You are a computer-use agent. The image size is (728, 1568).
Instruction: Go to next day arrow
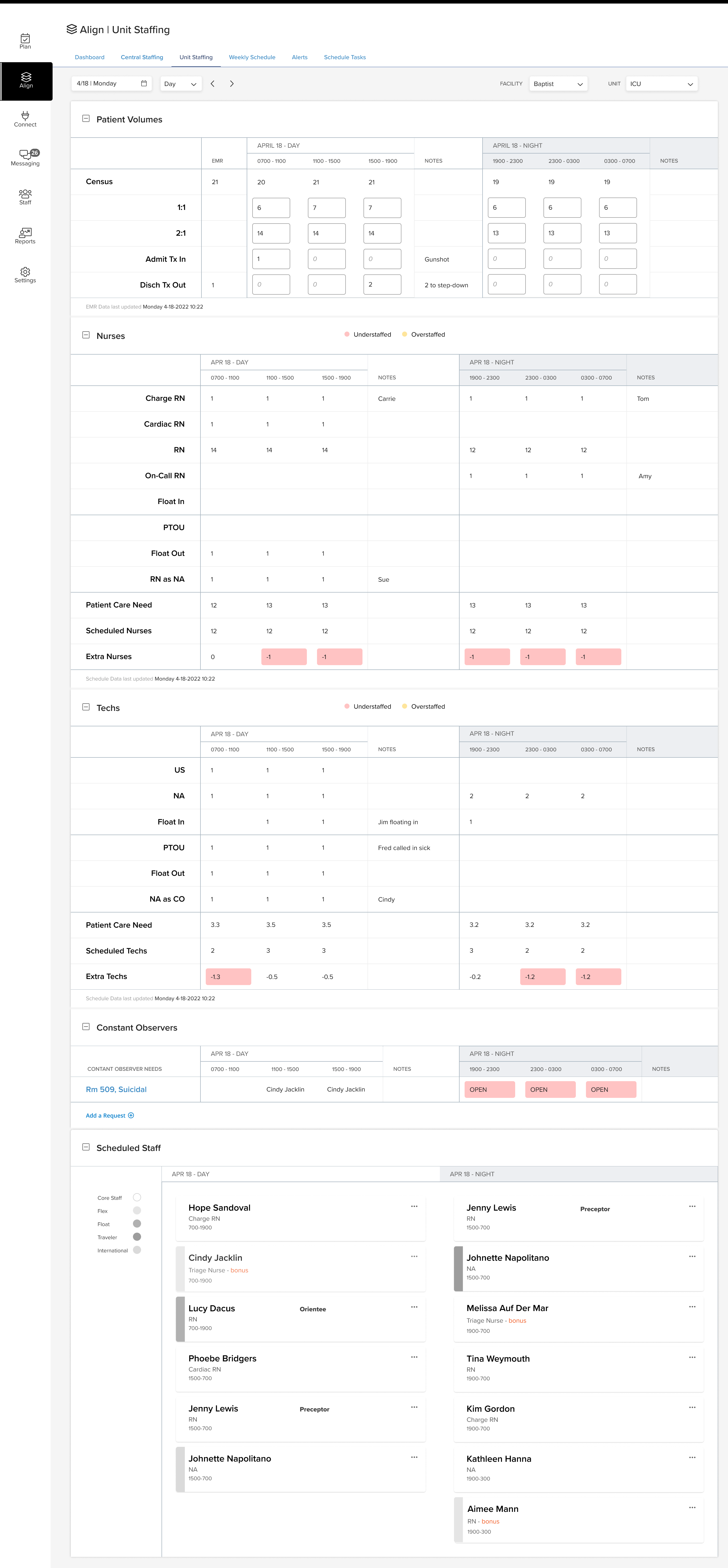[232, 83]
